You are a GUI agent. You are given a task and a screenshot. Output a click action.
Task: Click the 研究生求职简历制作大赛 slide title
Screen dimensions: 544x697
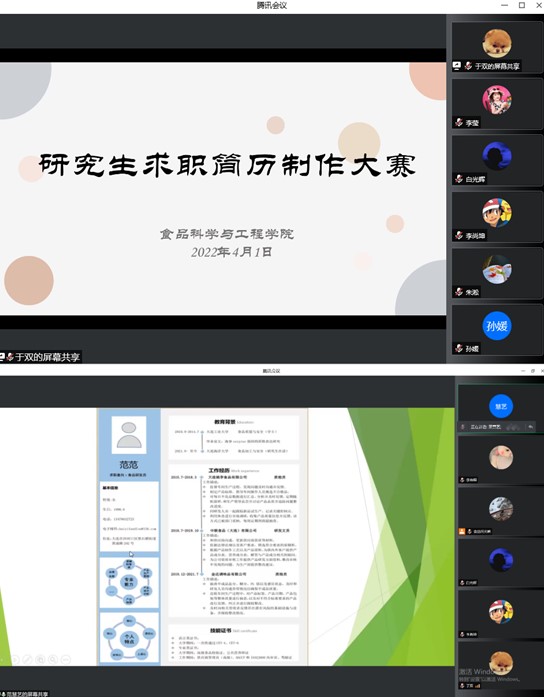point(227,165)
